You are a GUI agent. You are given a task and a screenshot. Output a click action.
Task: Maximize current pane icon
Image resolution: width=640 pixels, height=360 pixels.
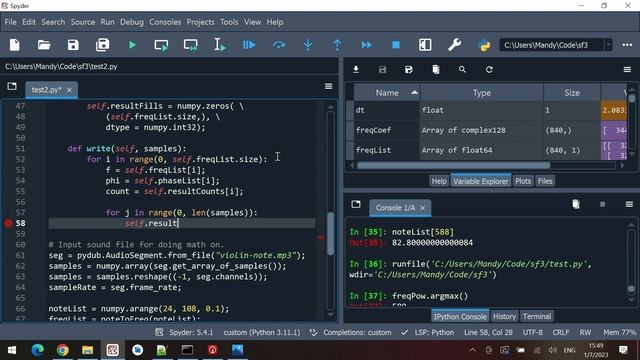[425, 45]
